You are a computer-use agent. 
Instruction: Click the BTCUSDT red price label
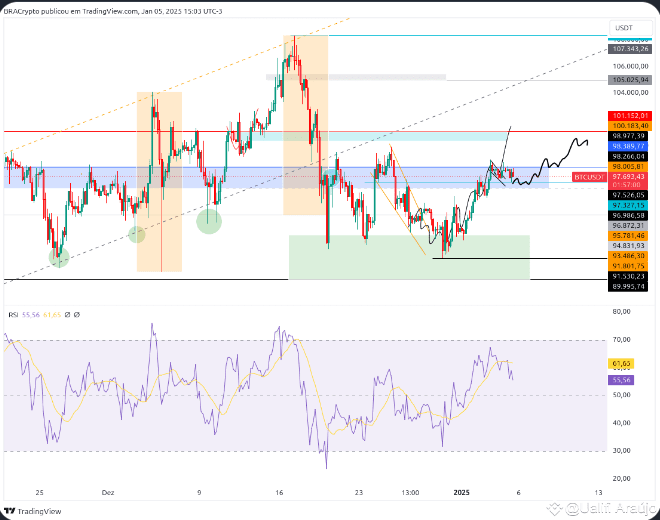(x=588, y=176)
